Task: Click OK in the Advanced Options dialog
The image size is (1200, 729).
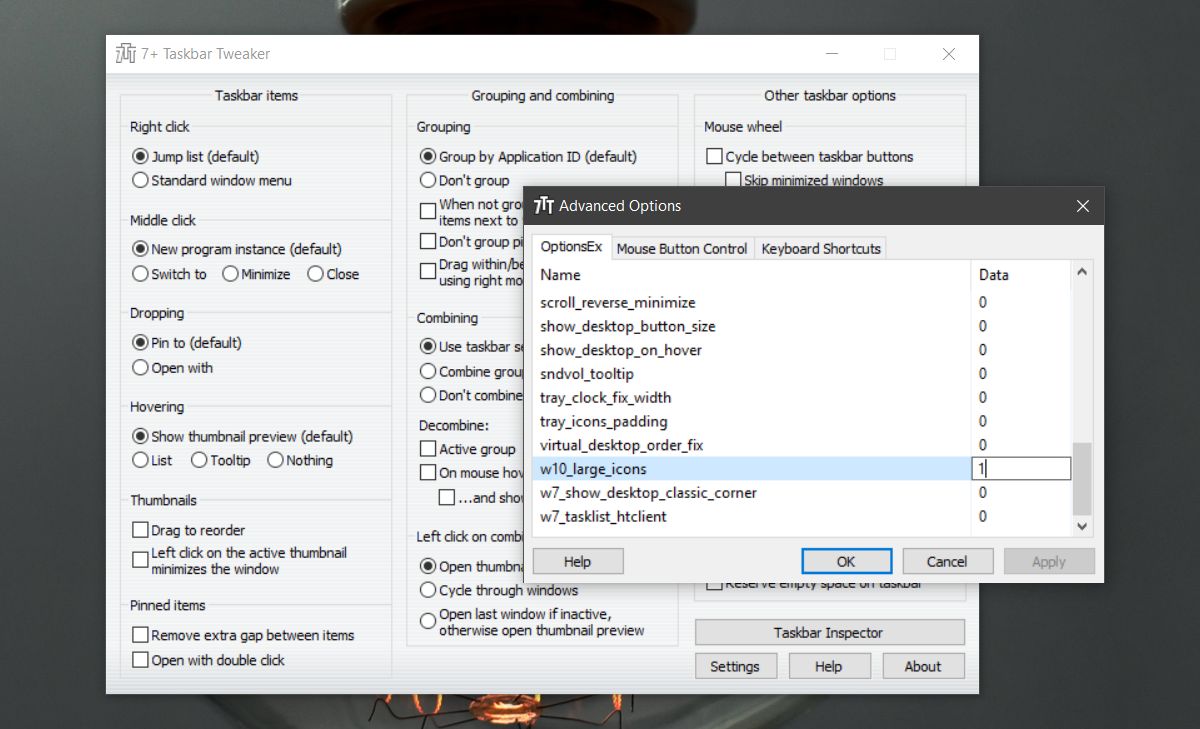Action: (846, 561)
